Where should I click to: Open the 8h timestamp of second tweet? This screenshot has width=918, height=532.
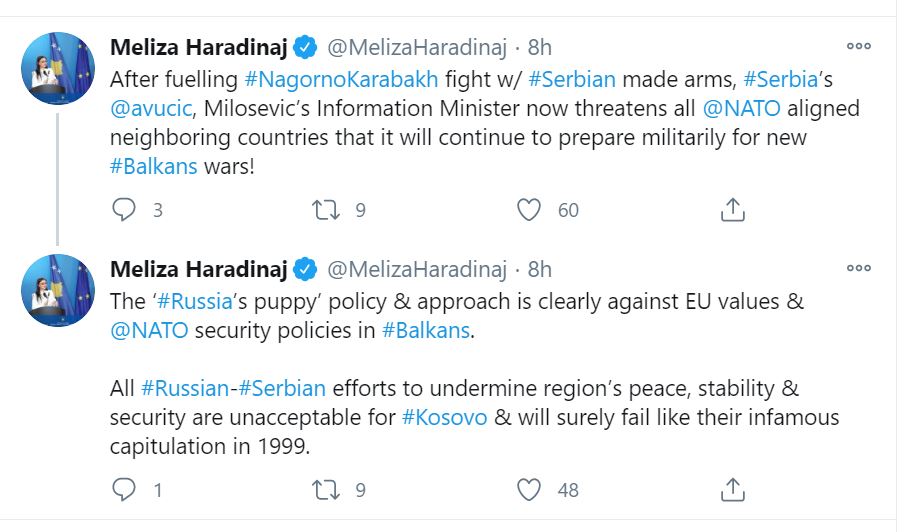pos(539,269)
